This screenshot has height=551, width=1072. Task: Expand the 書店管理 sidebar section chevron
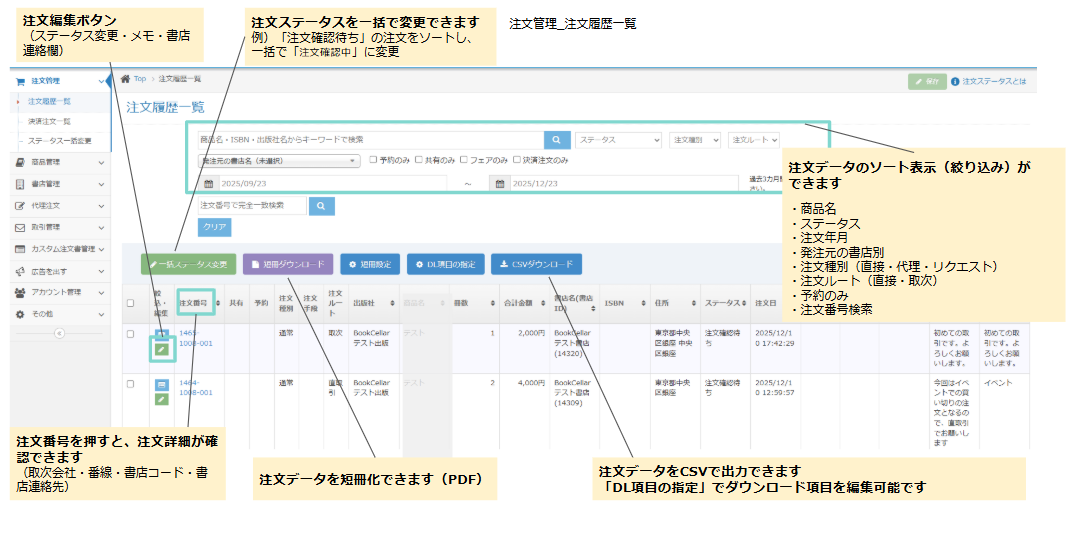coord(101,185)
